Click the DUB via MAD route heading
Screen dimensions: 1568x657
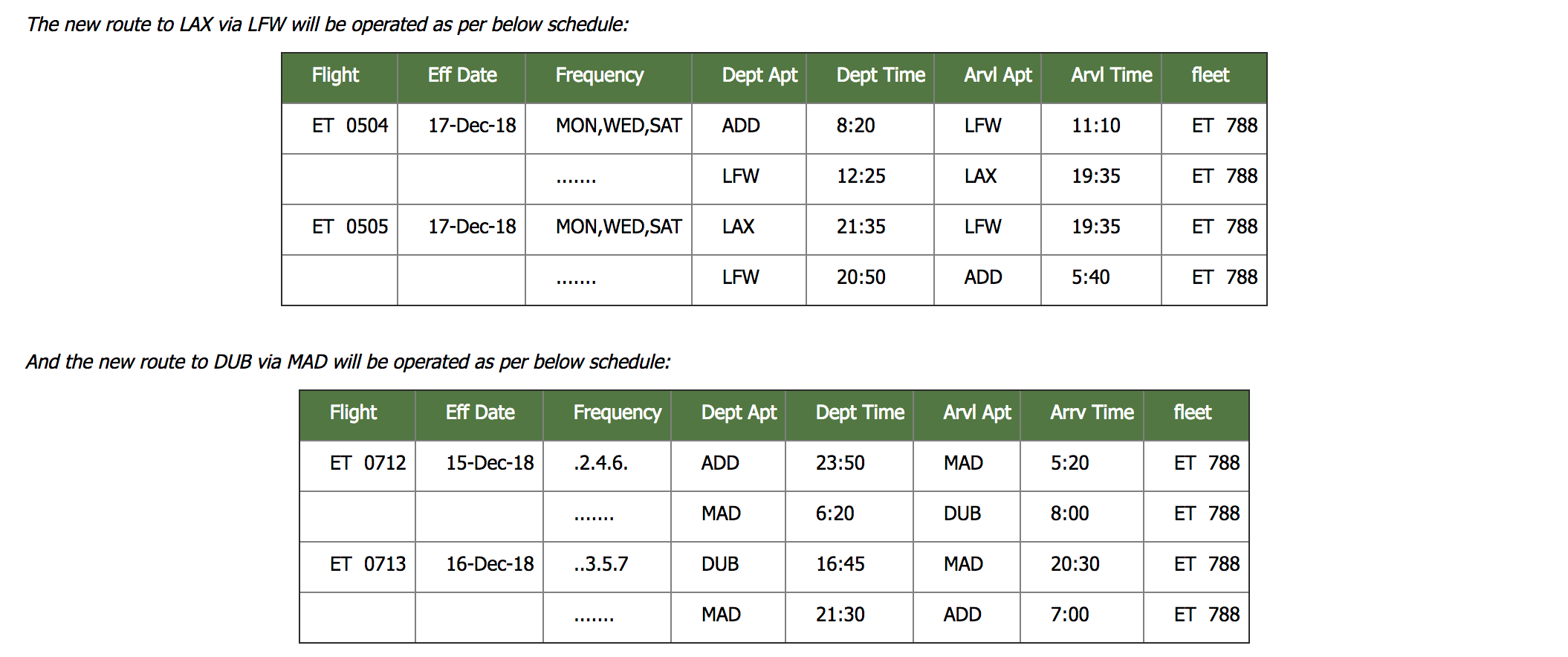(348, 362)
